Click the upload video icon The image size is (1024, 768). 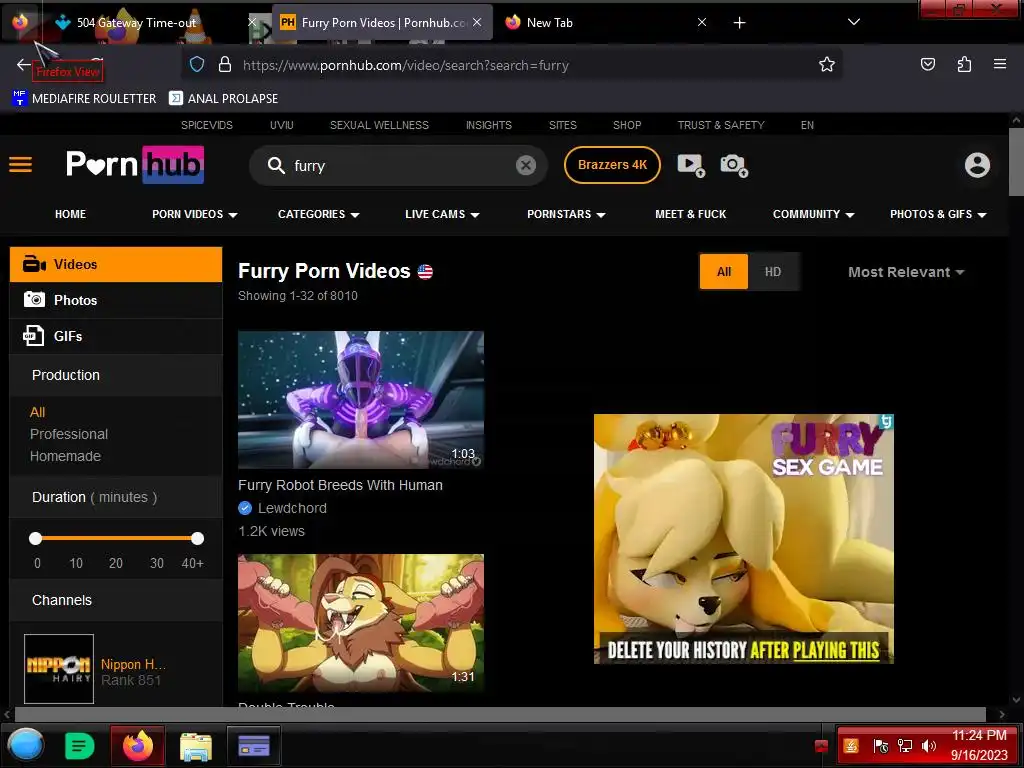click(x=691, y=165)
